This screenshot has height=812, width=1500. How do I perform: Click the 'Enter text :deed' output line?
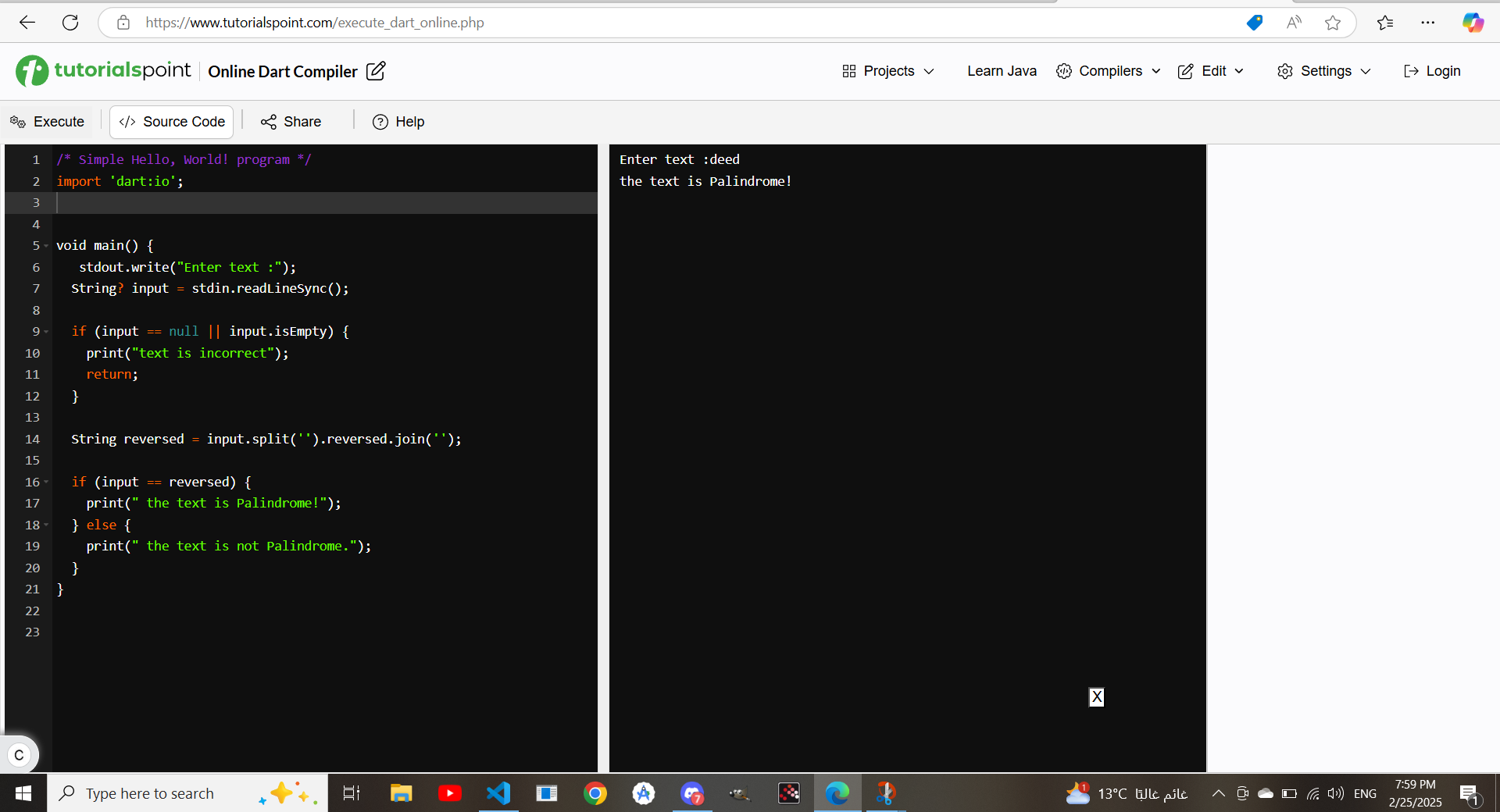click(680, 160)
